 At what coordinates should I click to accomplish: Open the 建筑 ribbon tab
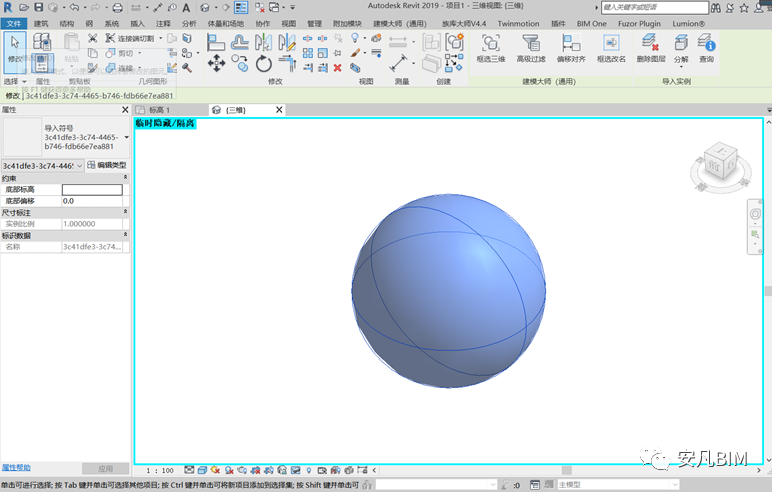(41, 22)
